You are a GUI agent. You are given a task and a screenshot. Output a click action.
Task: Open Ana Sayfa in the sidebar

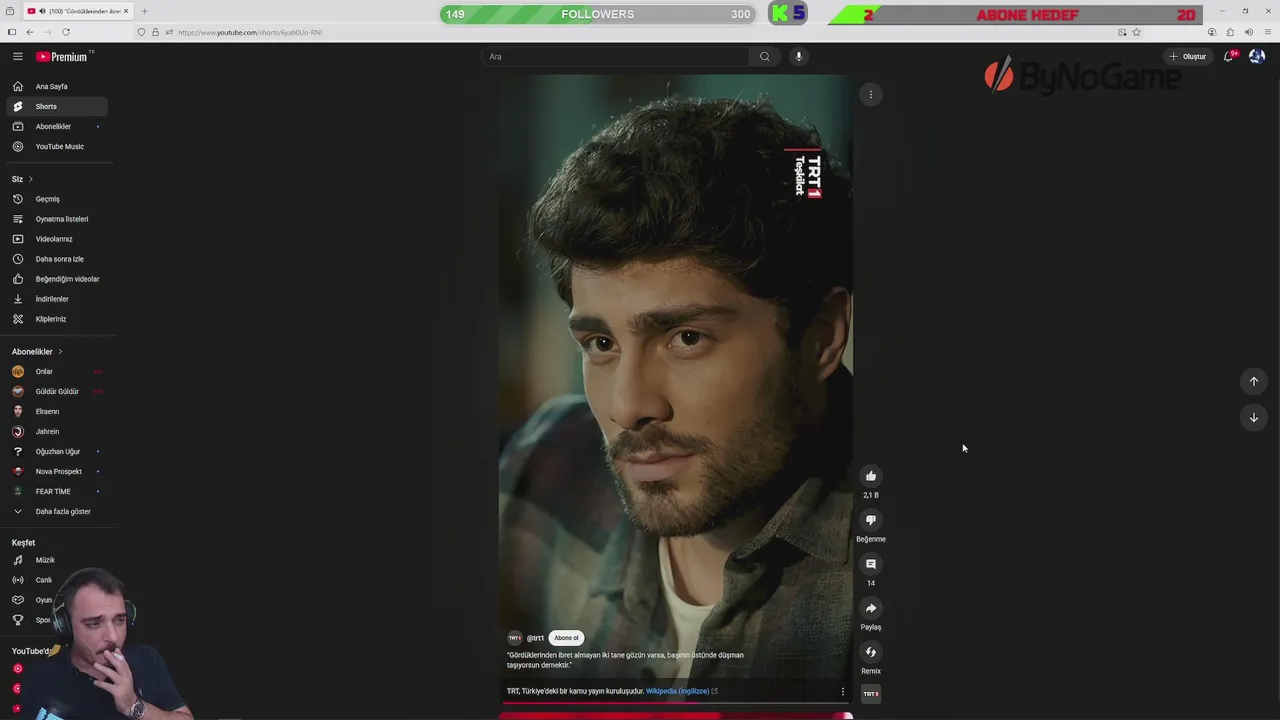click(57, 87)
